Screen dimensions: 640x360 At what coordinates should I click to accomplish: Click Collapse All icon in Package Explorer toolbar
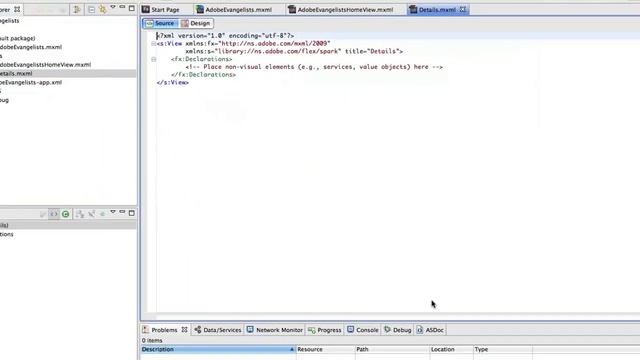tap(91, 9)
